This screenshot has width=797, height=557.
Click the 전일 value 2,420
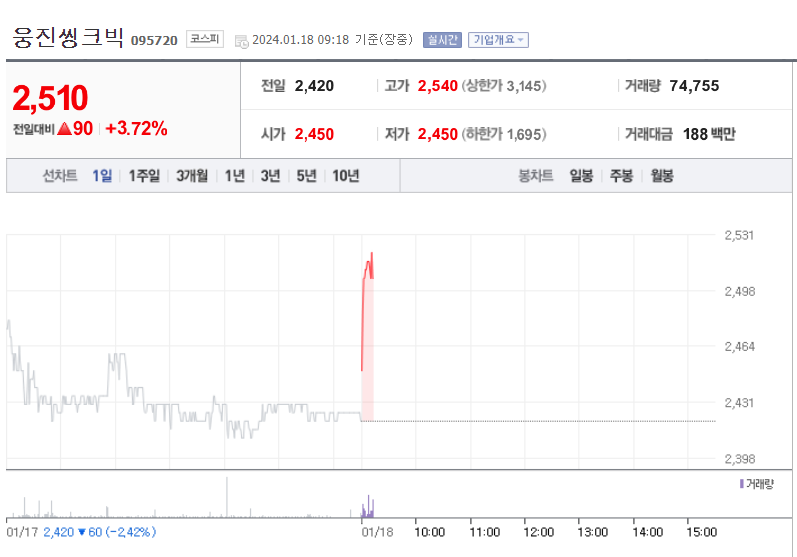click(x=314, y=86)
